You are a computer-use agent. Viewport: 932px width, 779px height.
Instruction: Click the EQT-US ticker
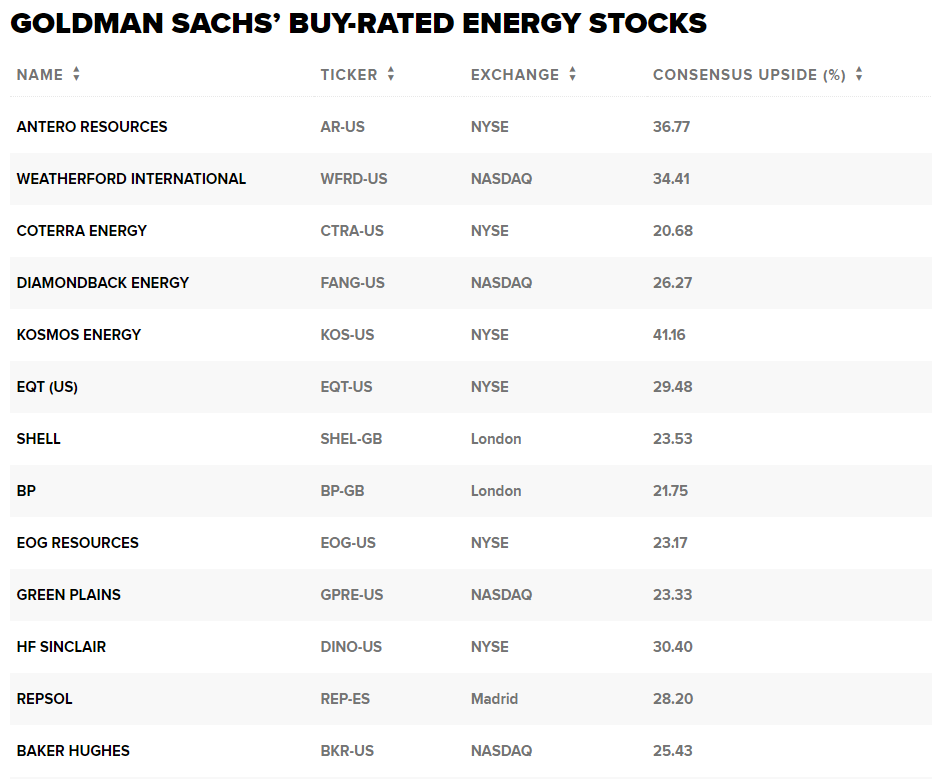tap(347, 387)
